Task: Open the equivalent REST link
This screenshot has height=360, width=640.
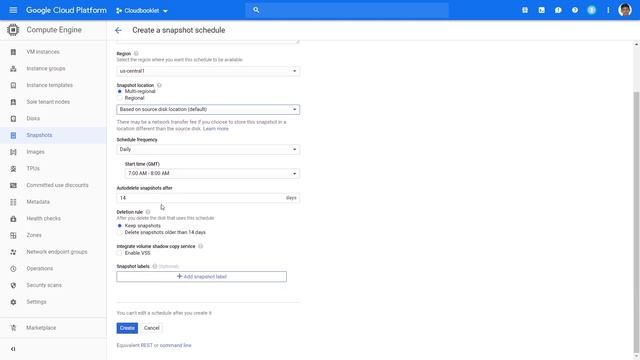Action: [147, 345]
